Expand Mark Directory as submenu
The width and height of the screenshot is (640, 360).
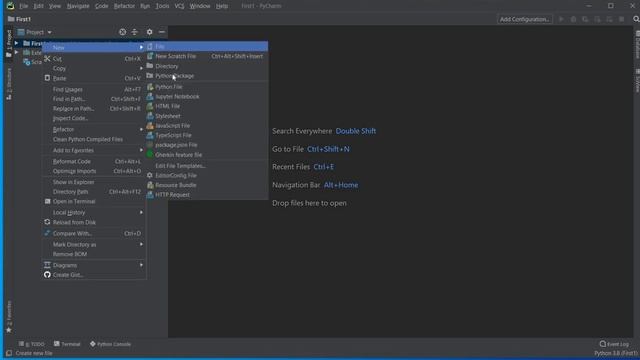coord(94,244)
